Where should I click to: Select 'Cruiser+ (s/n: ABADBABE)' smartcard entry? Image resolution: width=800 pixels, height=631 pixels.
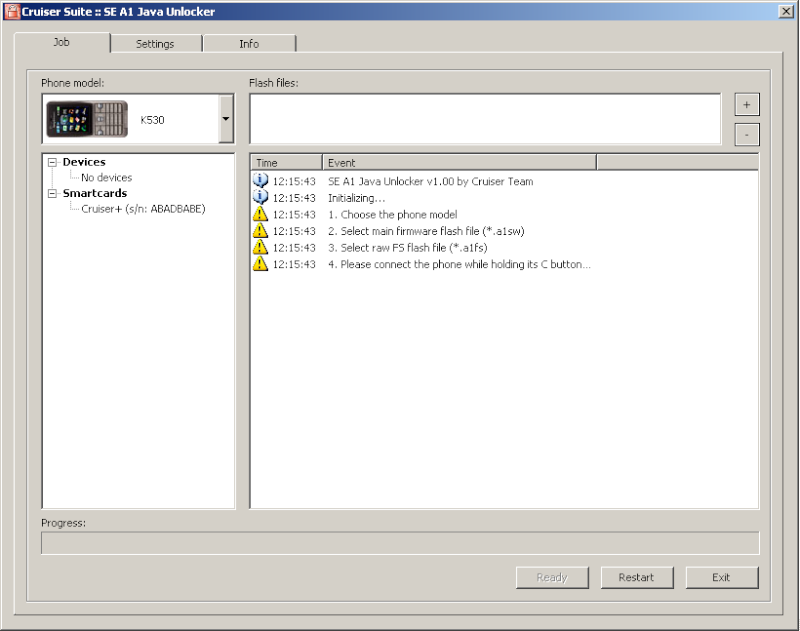pyautogui.click(x=143, y=209)
